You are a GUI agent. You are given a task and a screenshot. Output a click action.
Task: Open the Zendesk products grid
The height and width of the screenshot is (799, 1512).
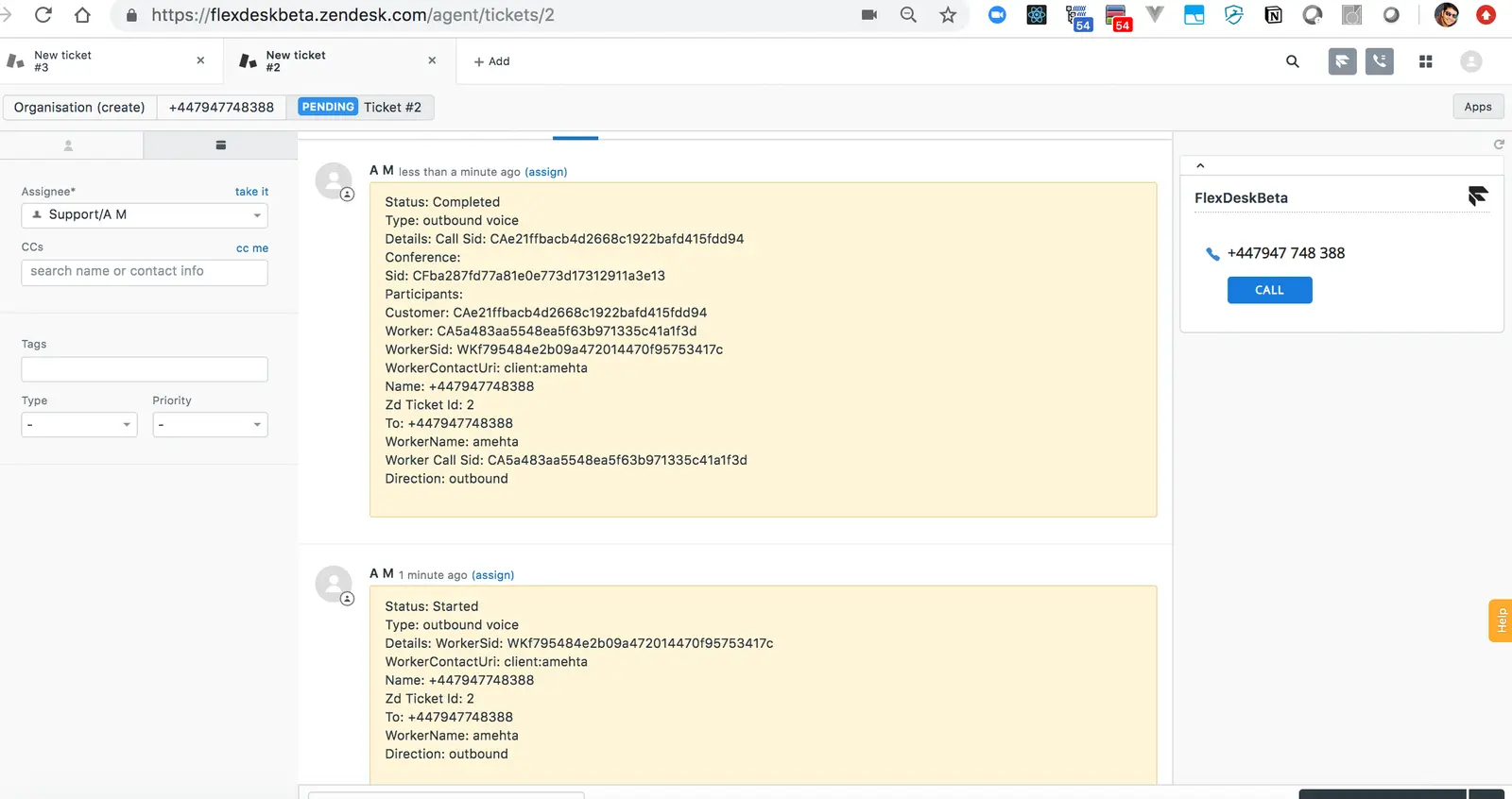point(1426,61)
